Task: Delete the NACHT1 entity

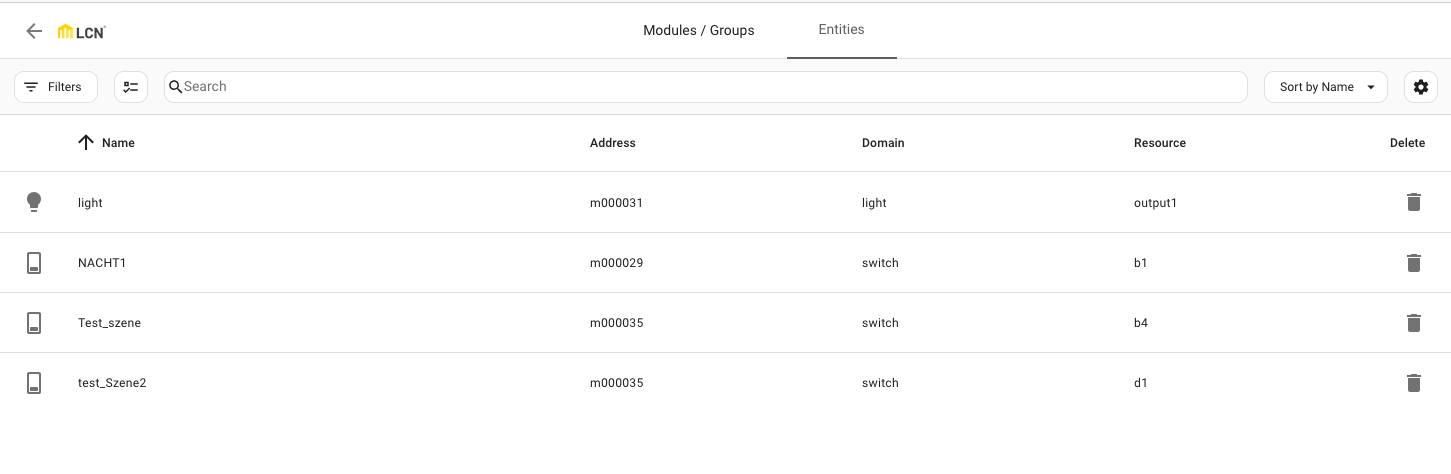Action: (1413, 263)
